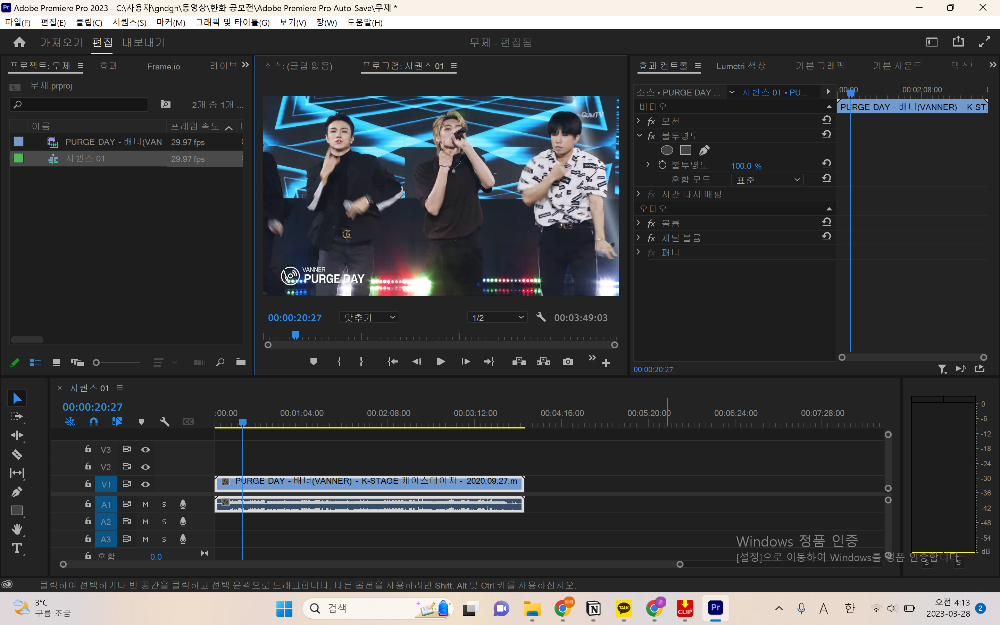1000x625 pixels.
Task: Expand the Time Remapping effect
Action: 638,193
